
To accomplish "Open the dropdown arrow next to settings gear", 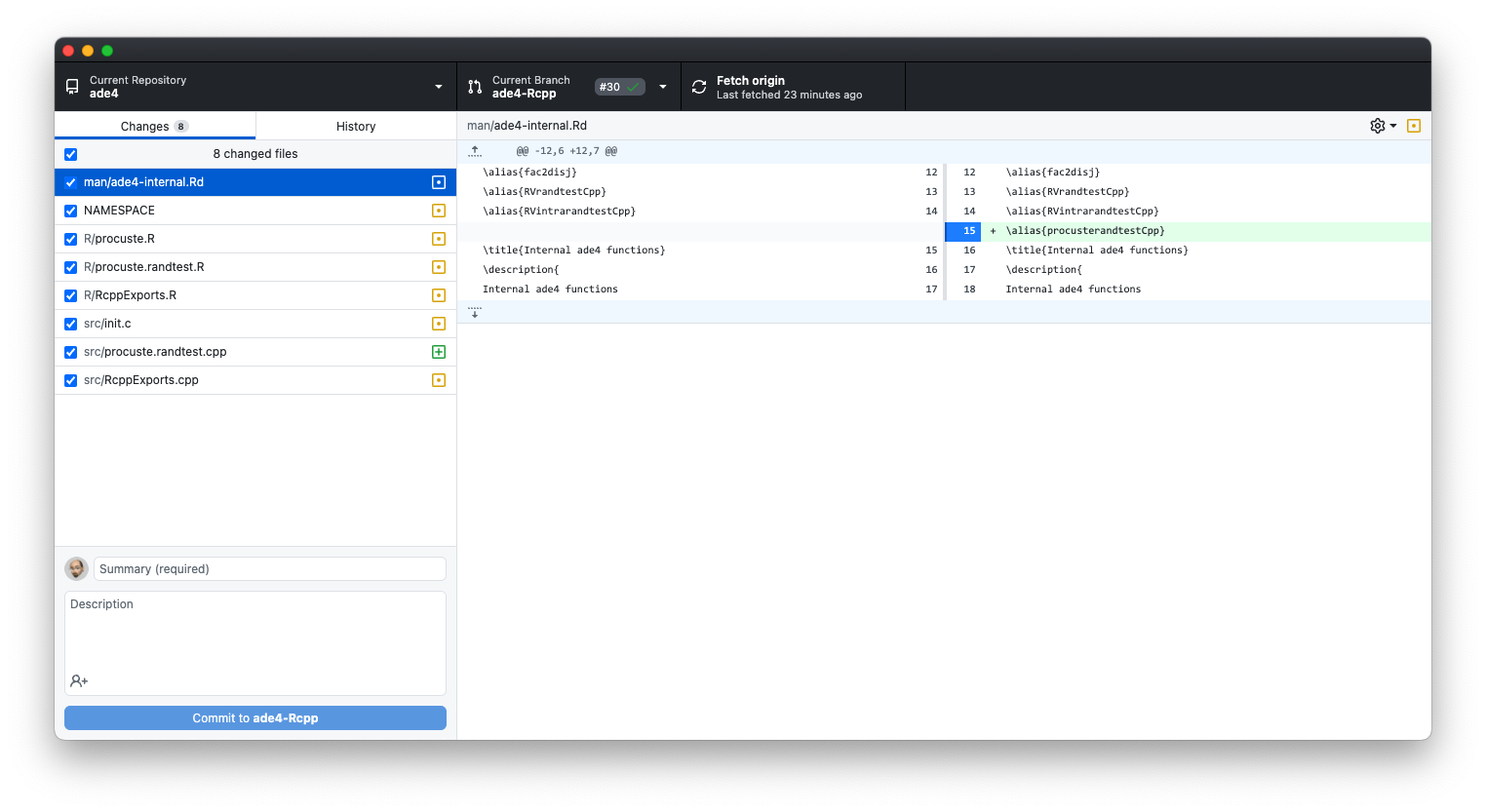I will pyautogui.click(x=1393, y=126).
